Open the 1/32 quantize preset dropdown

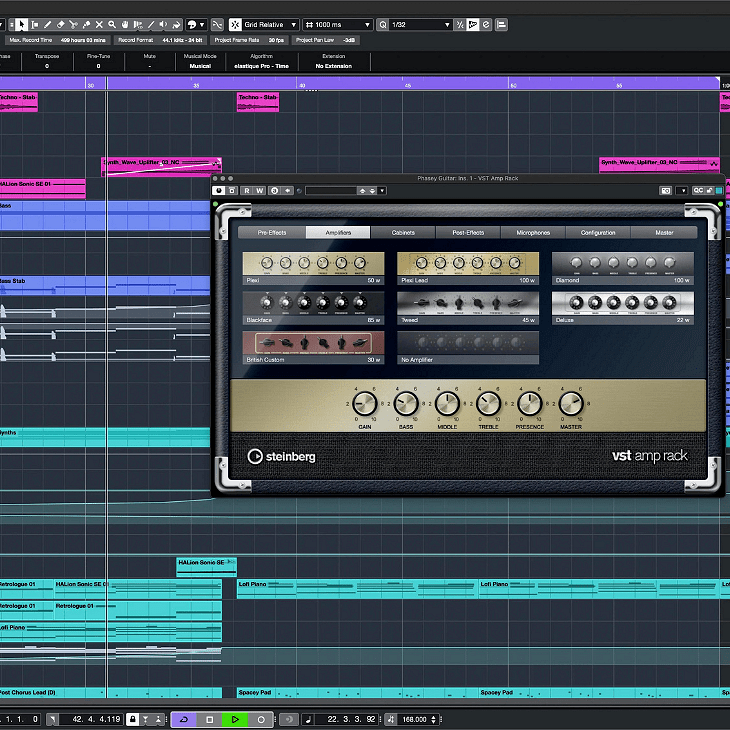[421, 25]
